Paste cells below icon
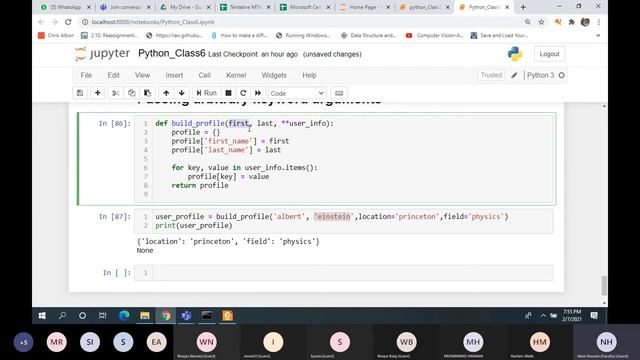 point(147,93)
